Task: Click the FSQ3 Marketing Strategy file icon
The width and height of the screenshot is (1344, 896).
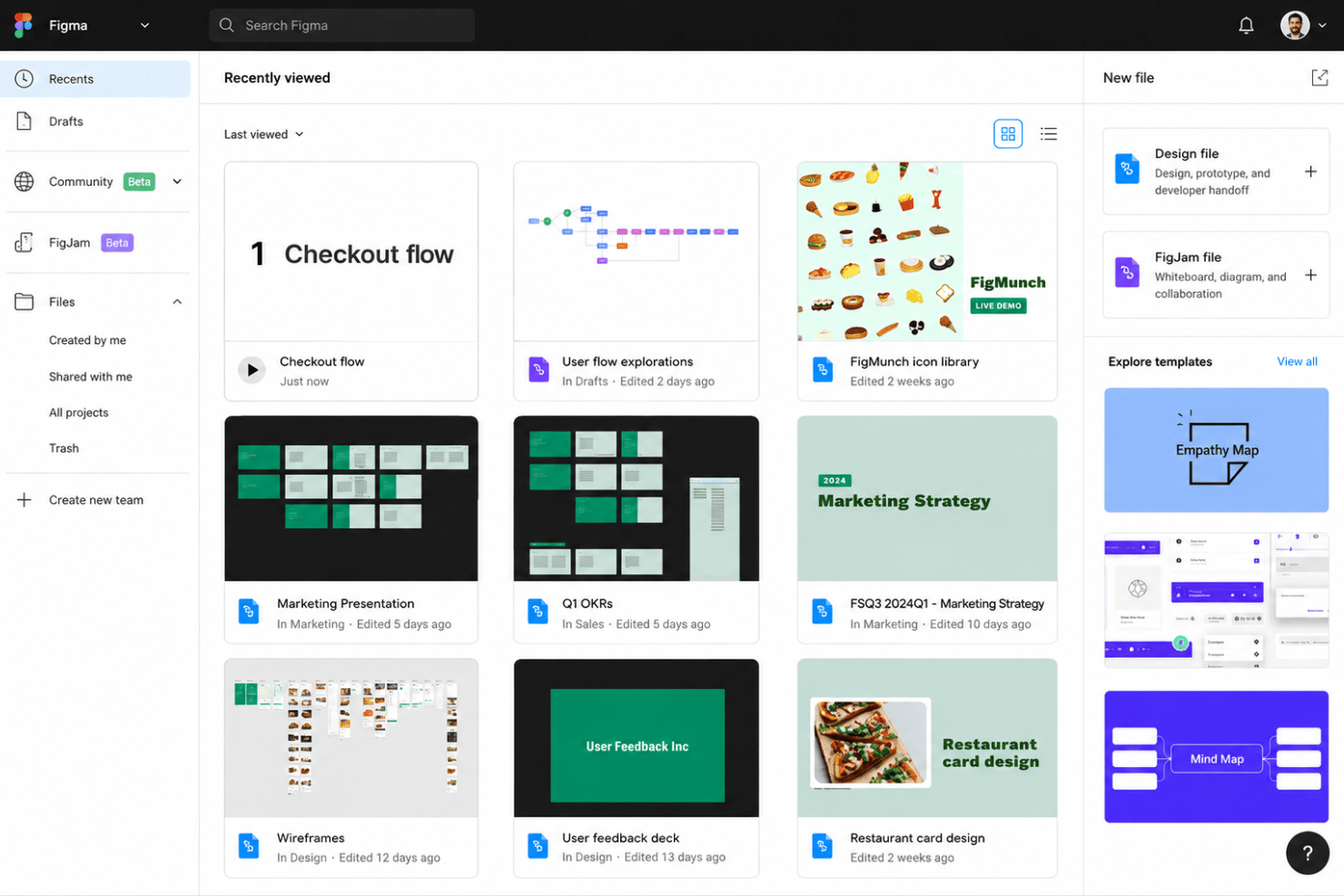Action: [823, 611]
